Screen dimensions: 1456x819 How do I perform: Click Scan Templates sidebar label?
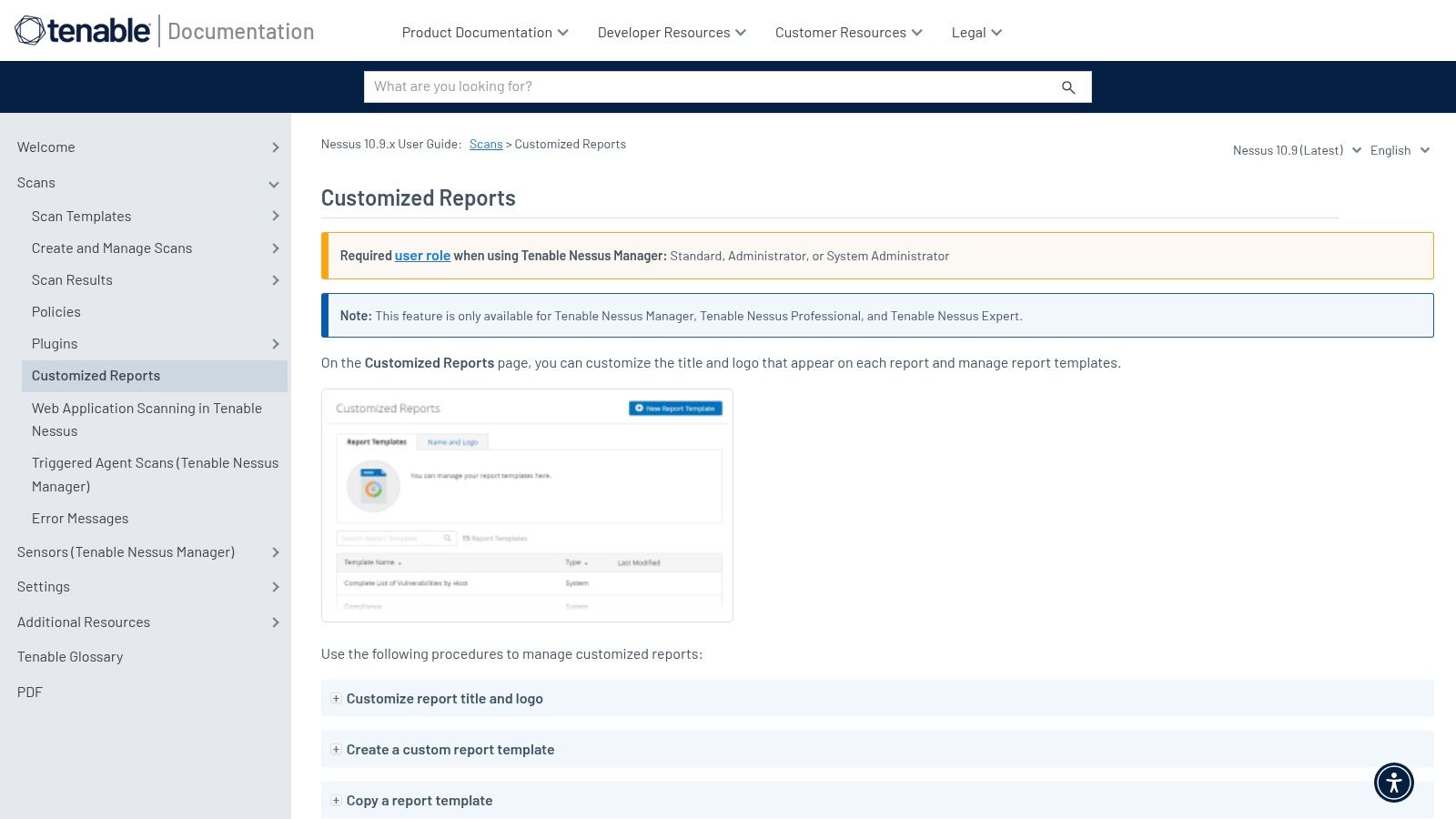(81, 216)
